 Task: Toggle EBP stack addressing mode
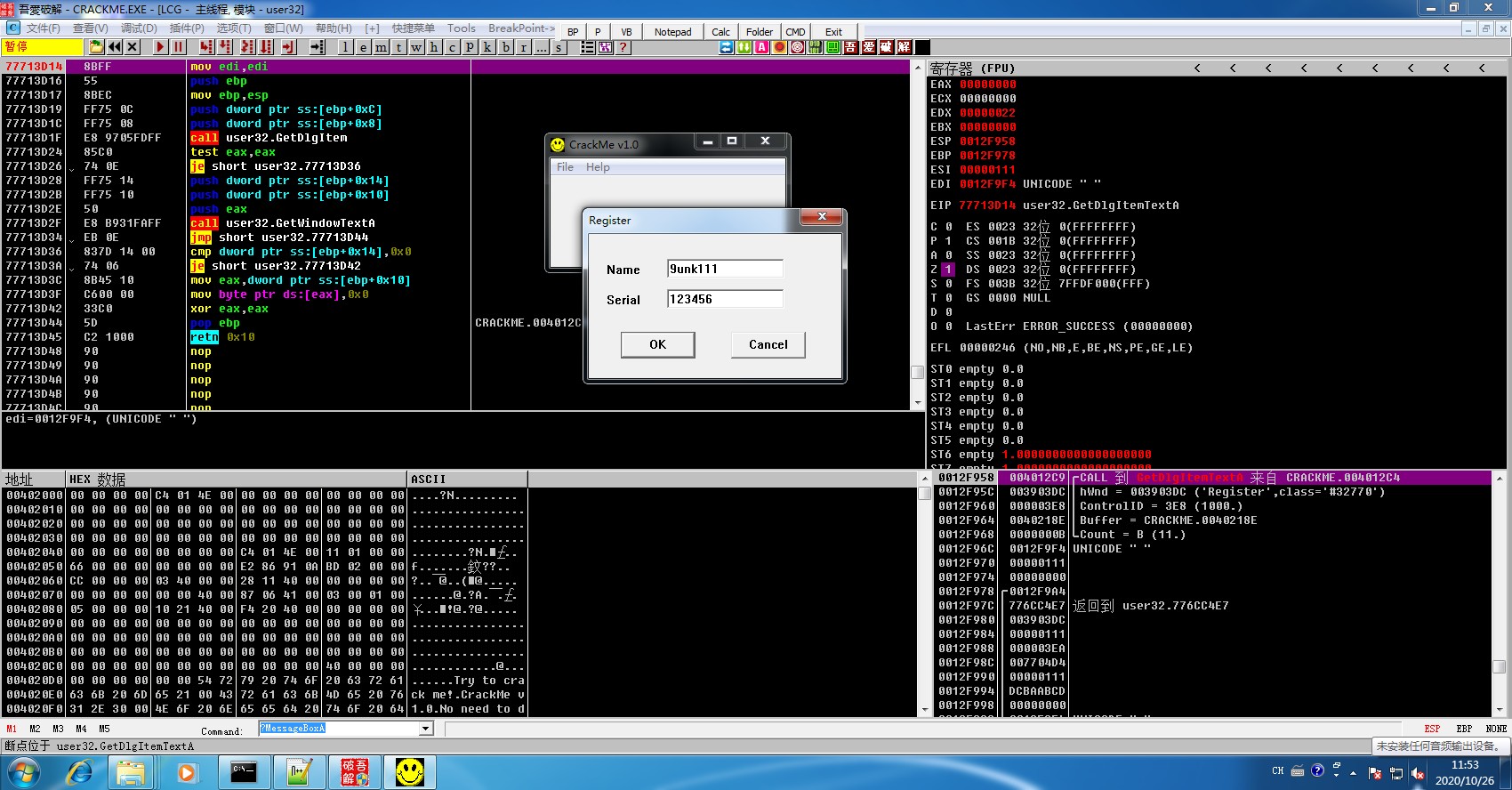pos(1464,729)
